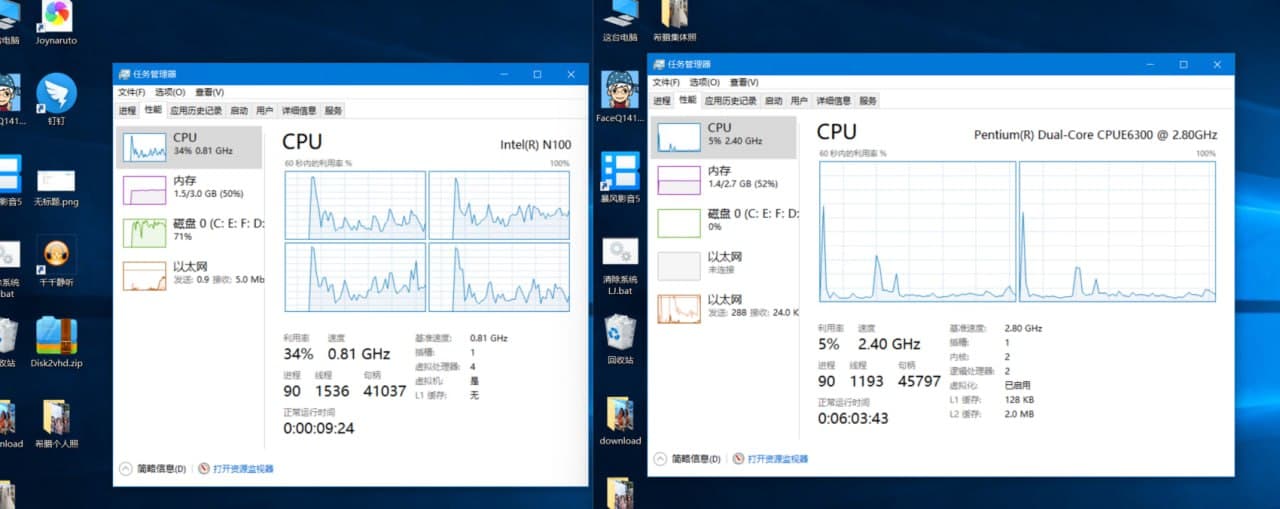The height and width of the screenshot is (509, 1280).
Task: Switch to 应用历史记录 tab in Intel N100 window
Action: [x=195, y=110]
